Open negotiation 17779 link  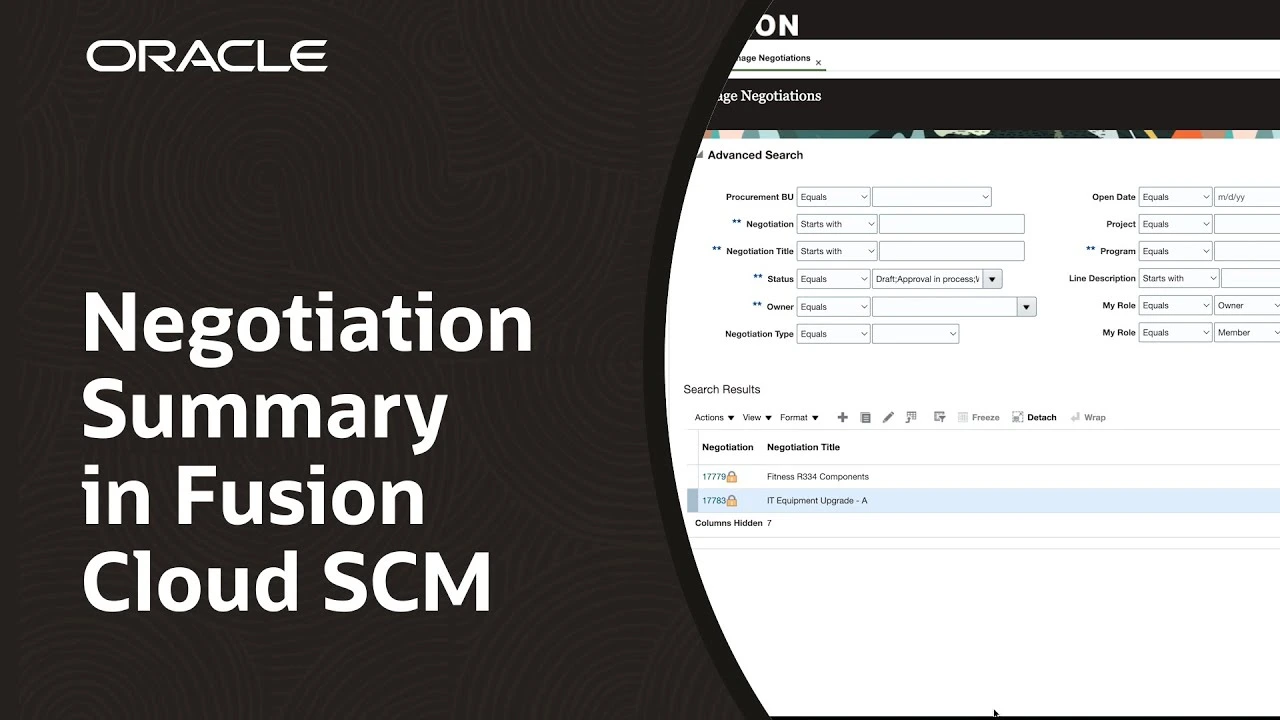[x=713, y=477]
